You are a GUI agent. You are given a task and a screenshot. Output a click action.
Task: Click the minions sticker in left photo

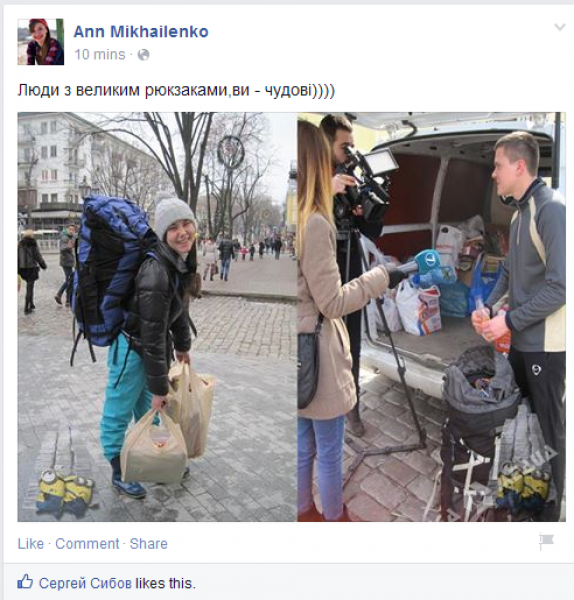[65, 492]
